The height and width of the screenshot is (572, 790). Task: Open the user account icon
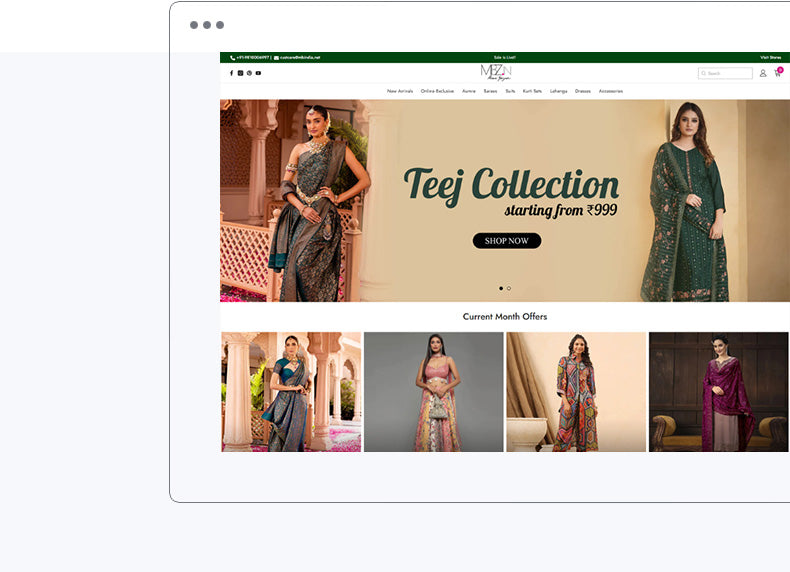(x=763, y=73)
